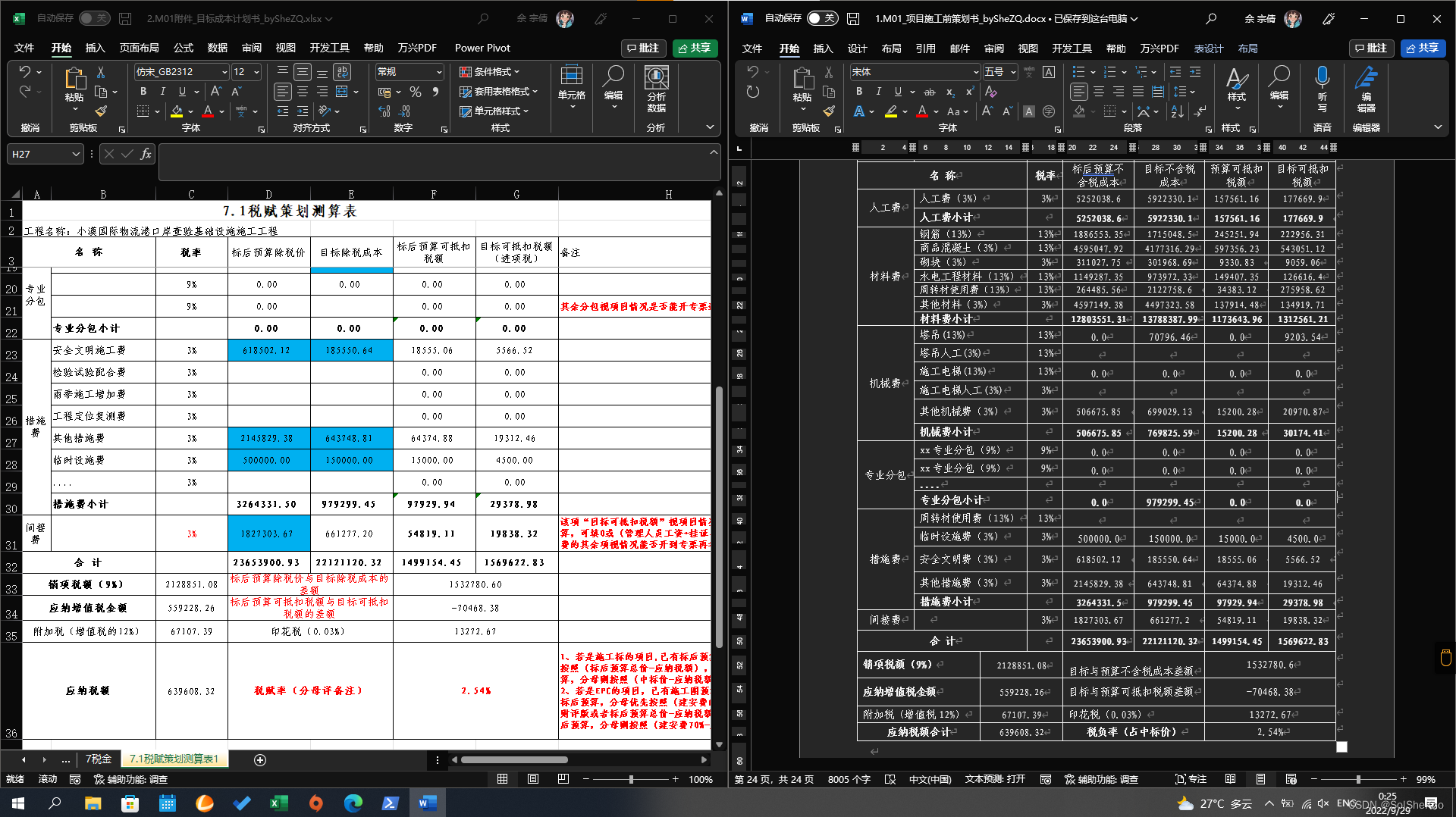Open the Name Box dropdown arrow
The height and width of the screenshot is (817, 1456).
(x=76, y=154)
